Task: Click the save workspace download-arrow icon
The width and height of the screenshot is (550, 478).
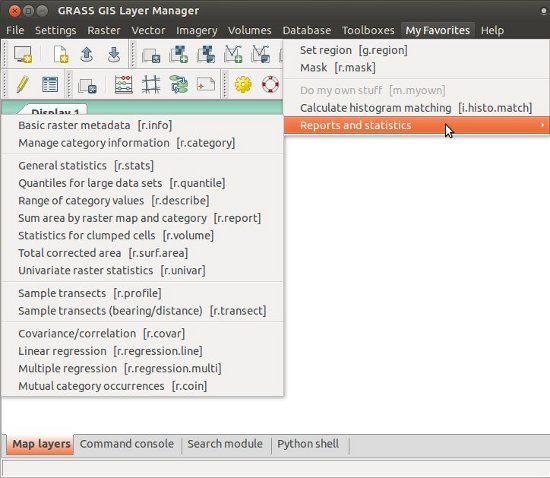Action: 114,55
